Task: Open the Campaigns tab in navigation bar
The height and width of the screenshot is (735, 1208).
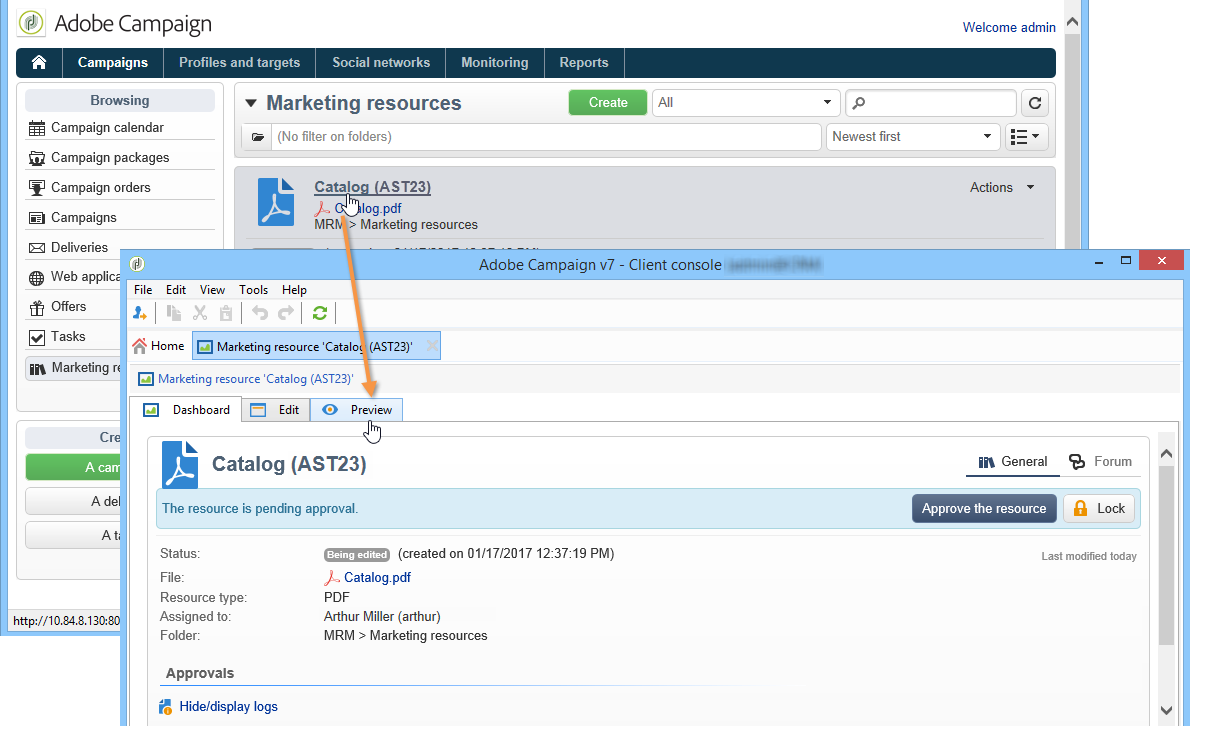Action: click(113, 62)
